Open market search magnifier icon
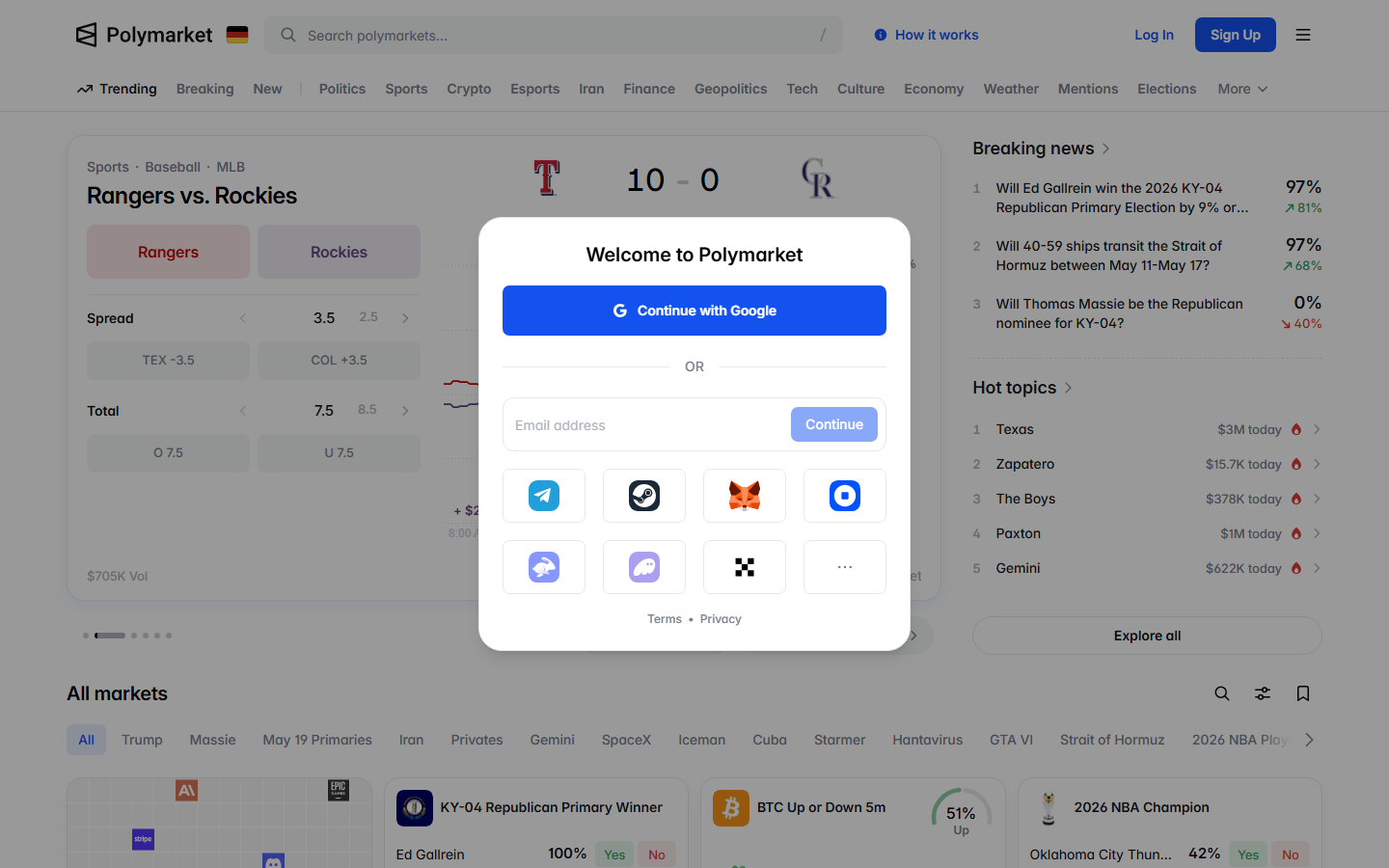This screenshot has height=868, width=1389. pos(1222,693)
